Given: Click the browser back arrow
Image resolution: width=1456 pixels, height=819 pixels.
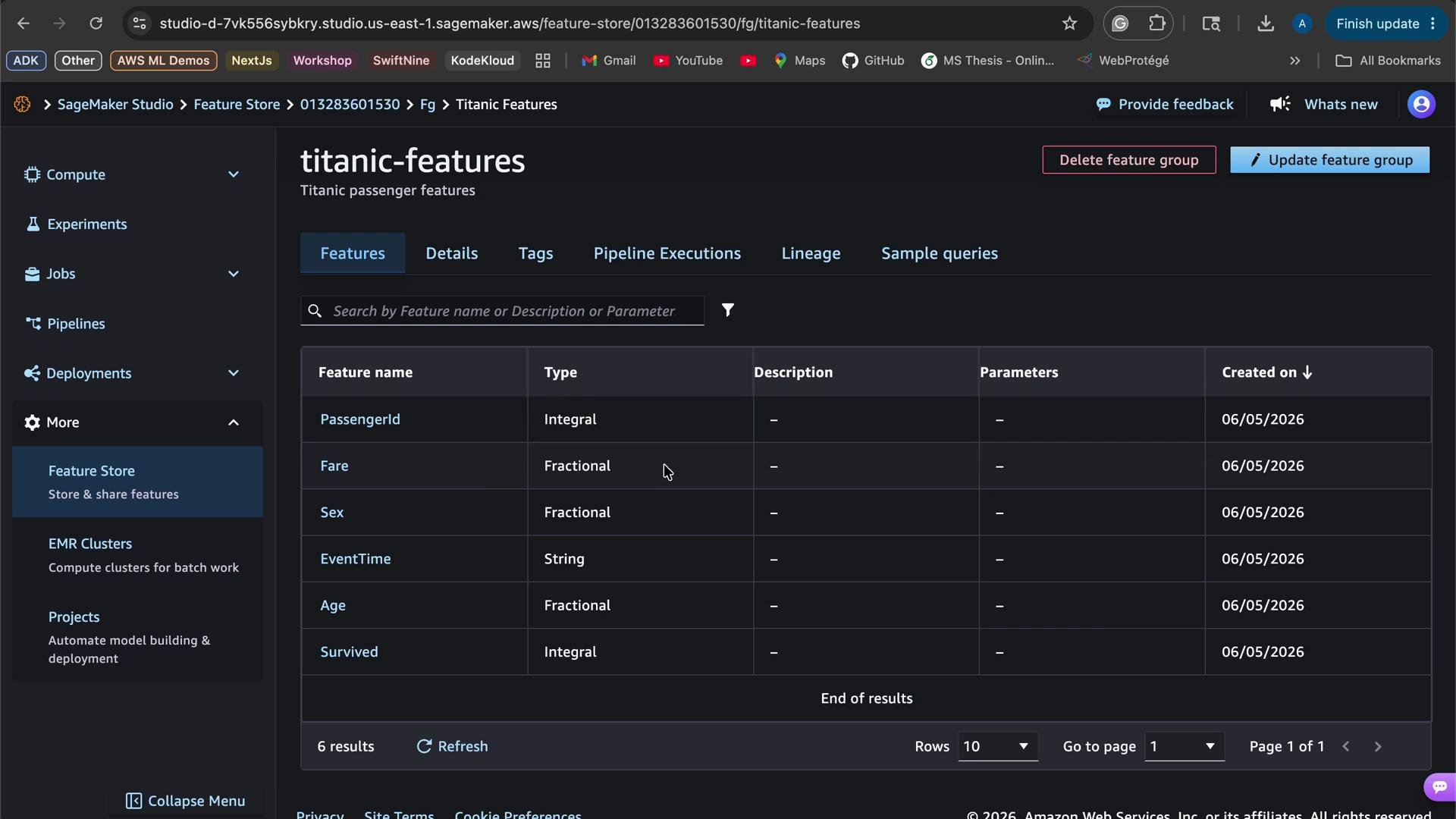Looking at the screenshot, I should (24, 24).
